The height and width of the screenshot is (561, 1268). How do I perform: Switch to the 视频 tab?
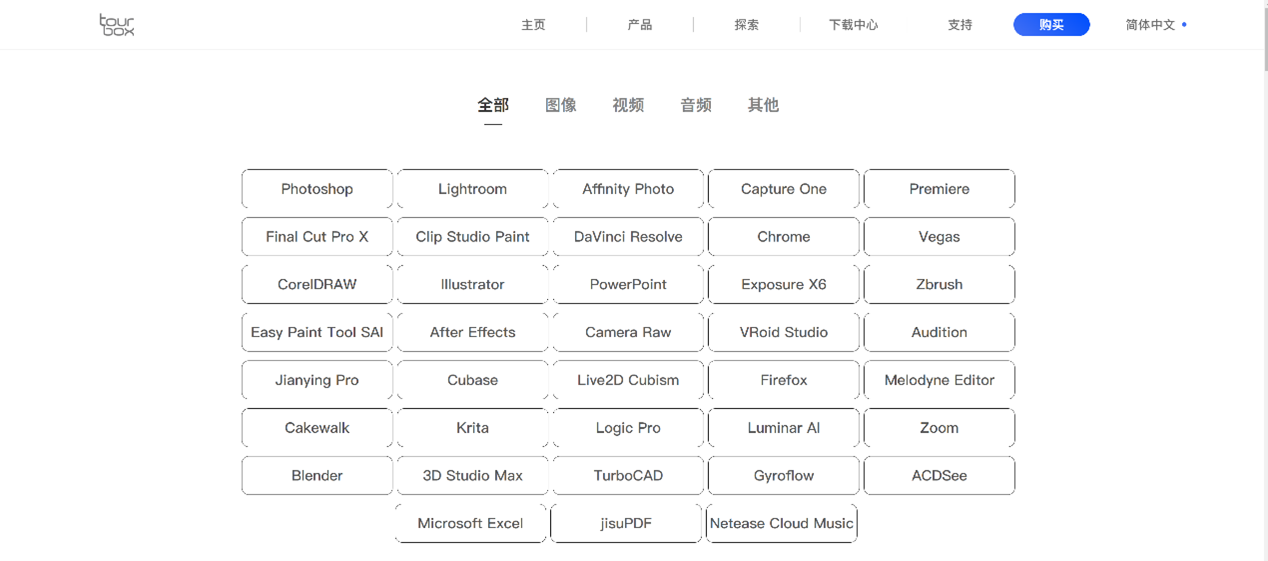pos(628,105)
